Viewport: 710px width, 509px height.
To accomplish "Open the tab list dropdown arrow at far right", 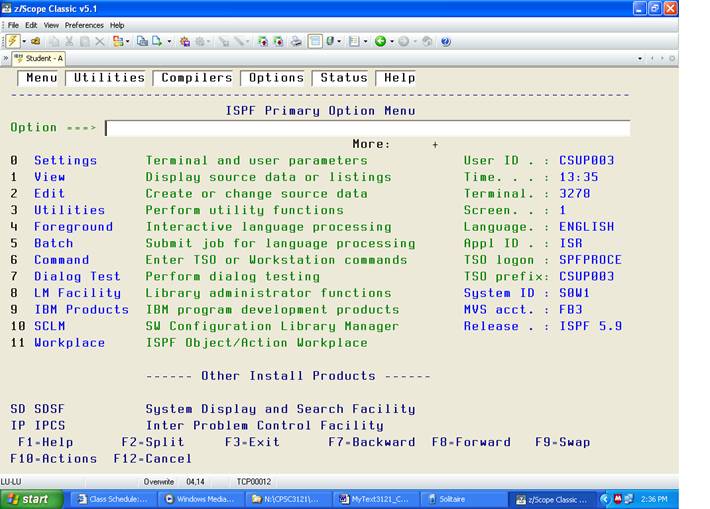I will [x=640, y=58].
